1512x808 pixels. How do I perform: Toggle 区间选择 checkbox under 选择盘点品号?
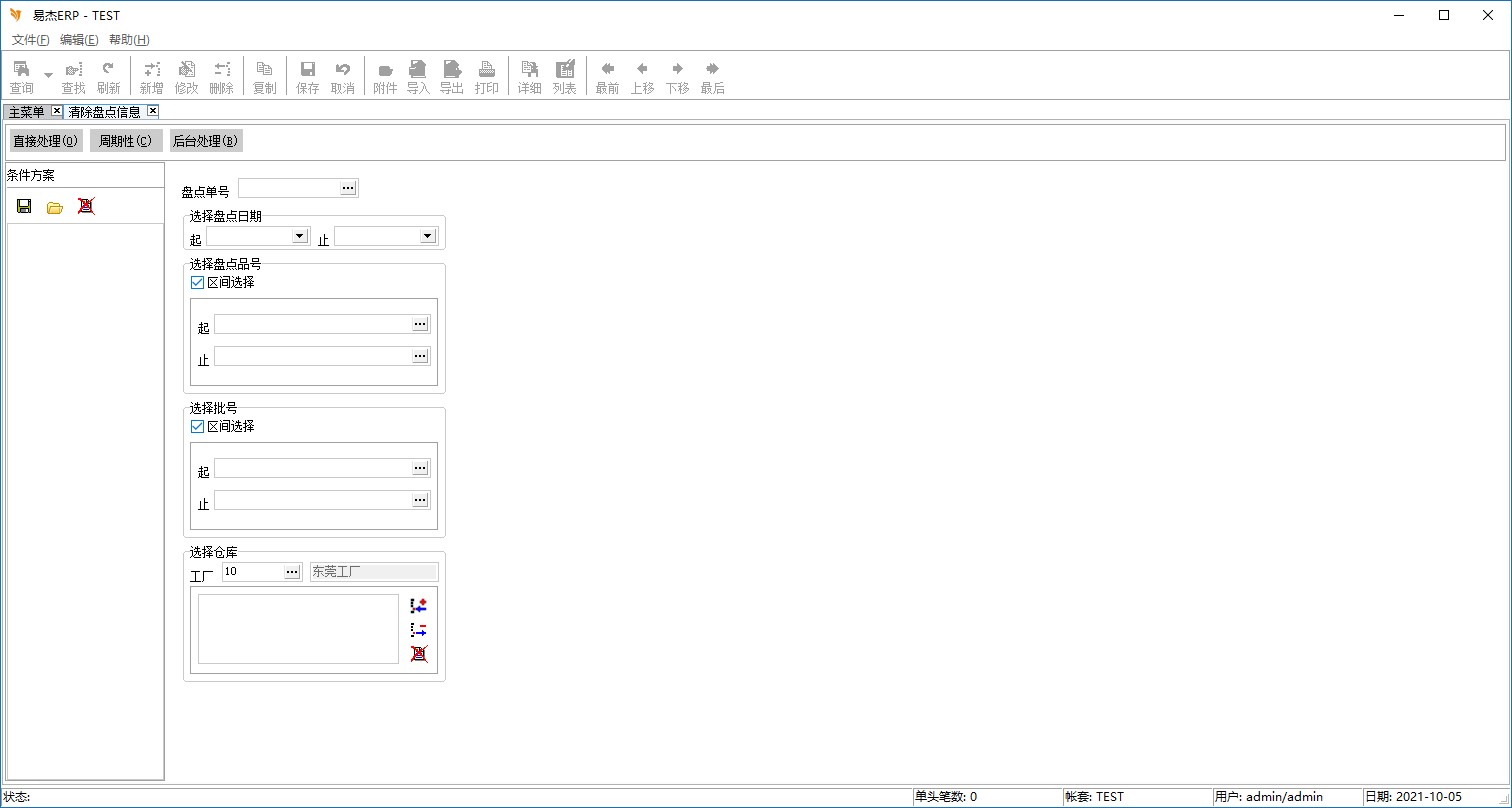click(x=197, y=283)
